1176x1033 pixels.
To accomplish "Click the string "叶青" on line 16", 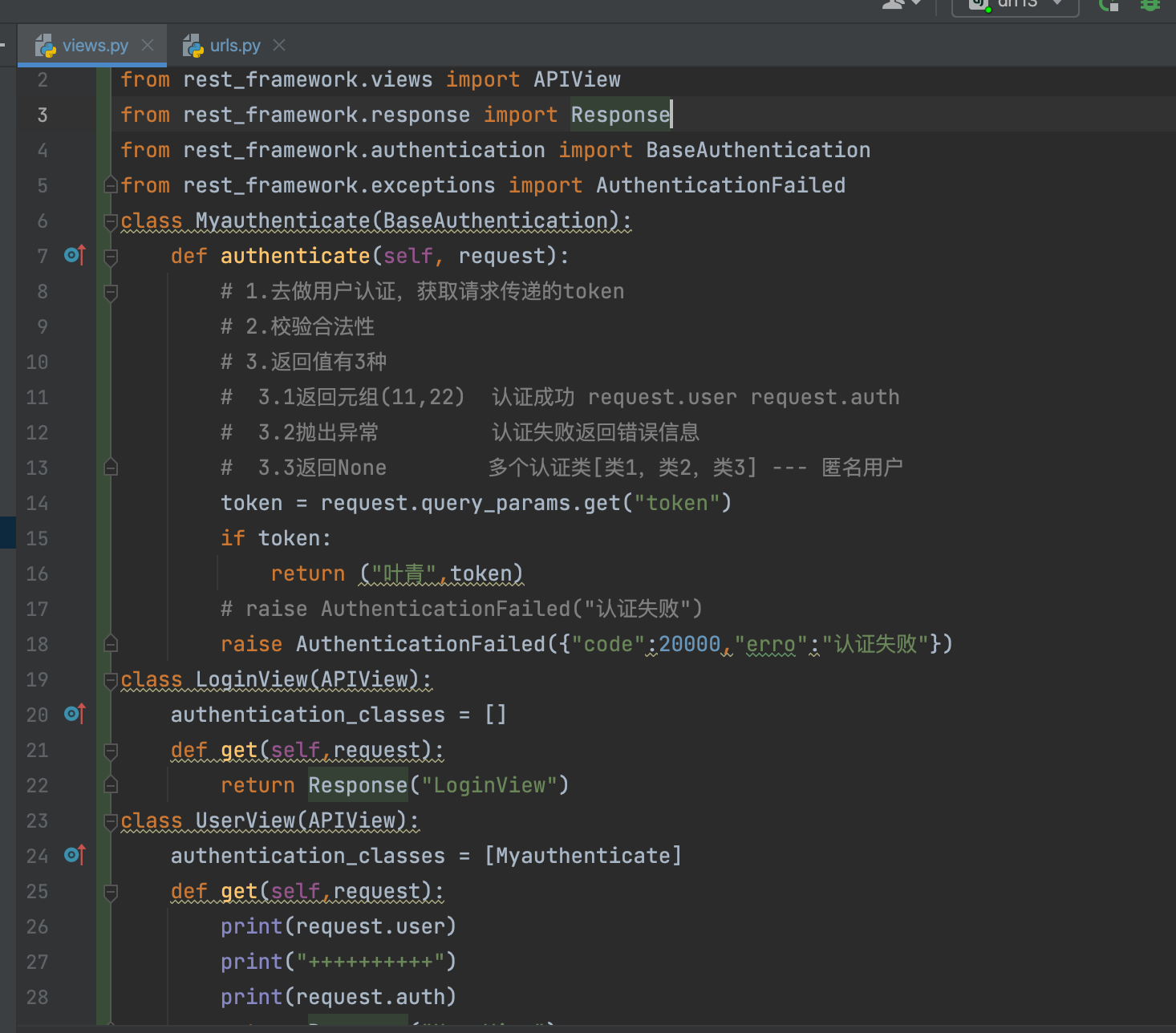I will pos(403,573).
